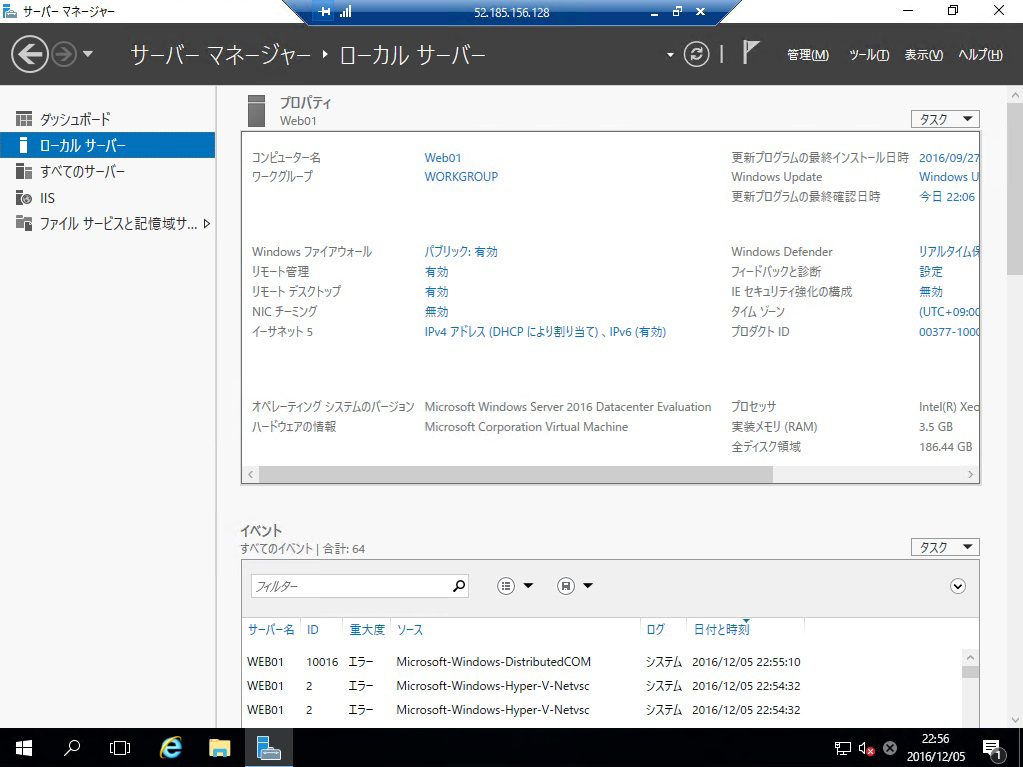Launch Internet Explorer from taskbar
Viewport: 1023px width, 767px height.
point(171,747)
